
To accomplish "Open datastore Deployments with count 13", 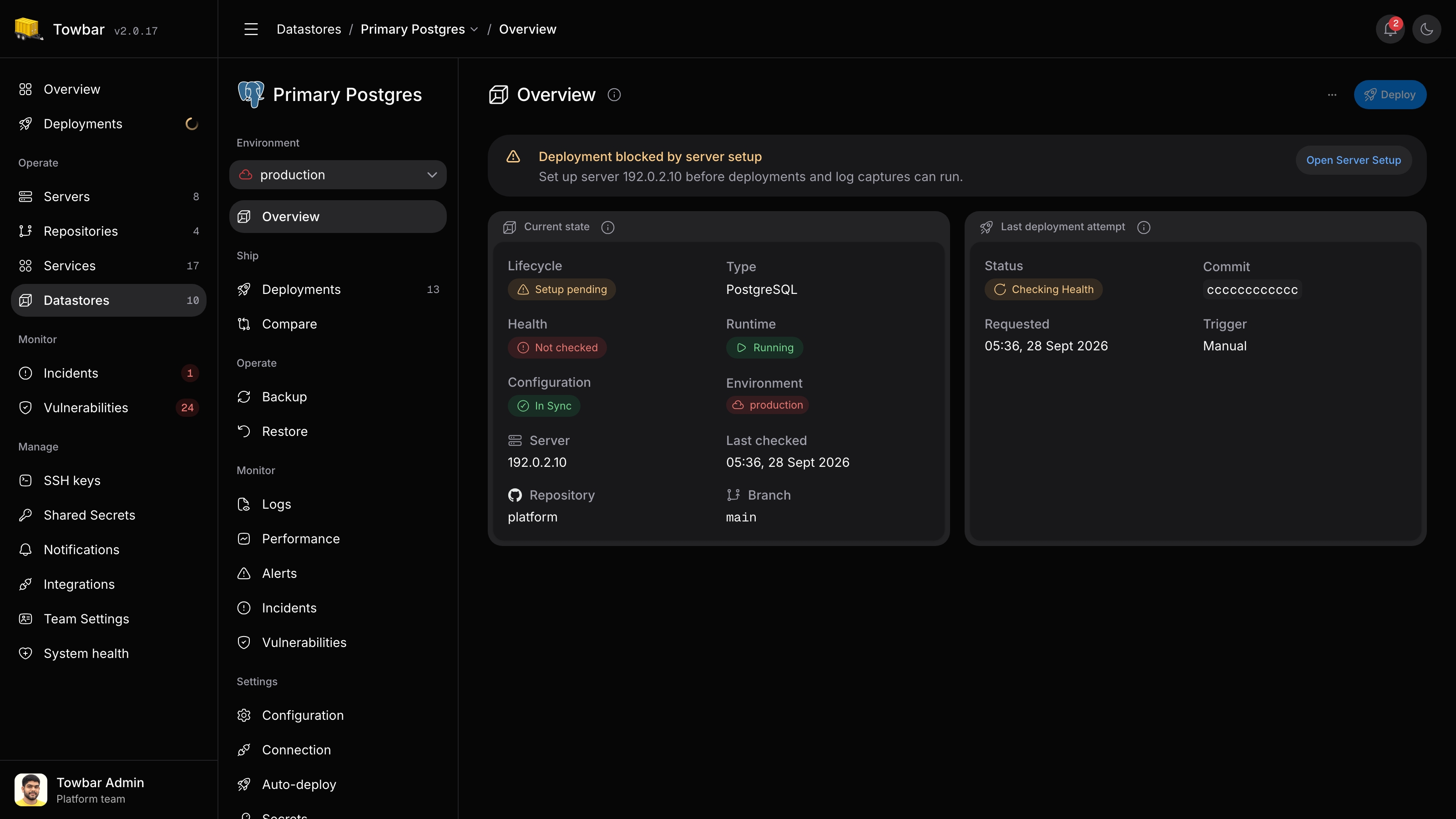I will pos(338,289).
